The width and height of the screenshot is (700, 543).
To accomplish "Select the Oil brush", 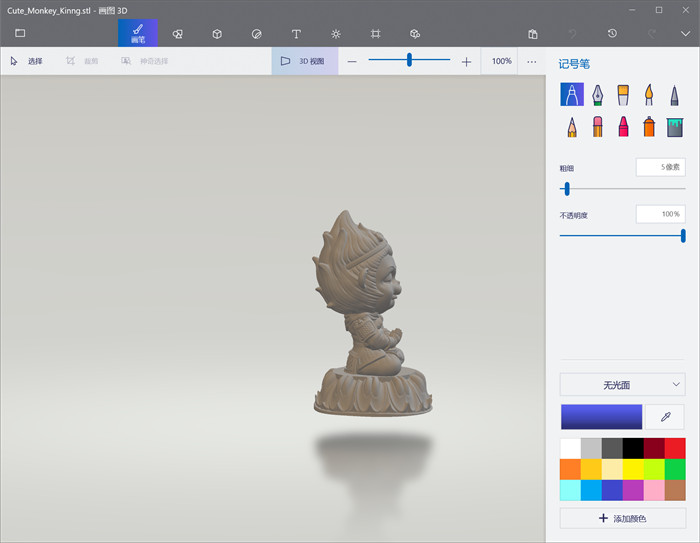I will pos(623,95).
